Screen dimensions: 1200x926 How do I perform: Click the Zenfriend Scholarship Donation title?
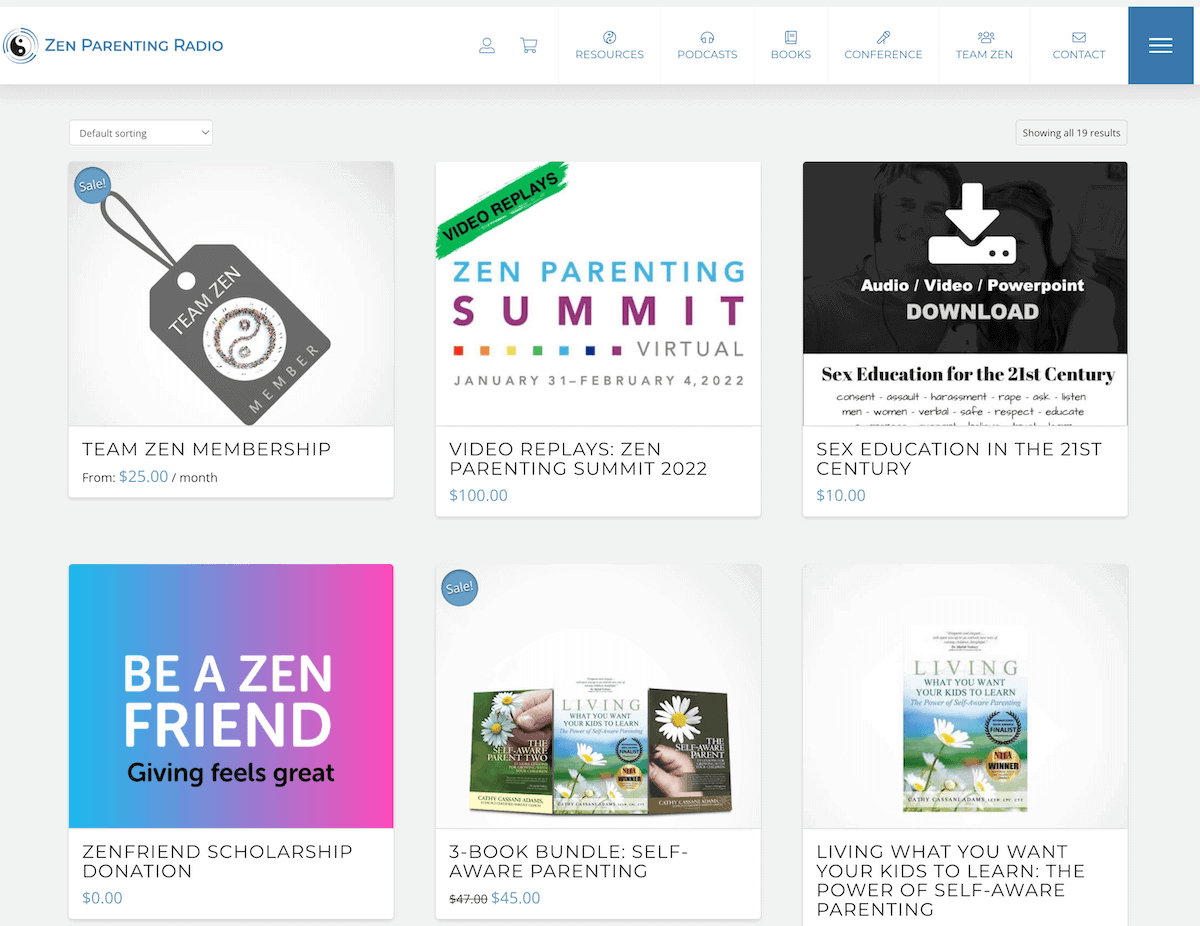pos(217,861)
